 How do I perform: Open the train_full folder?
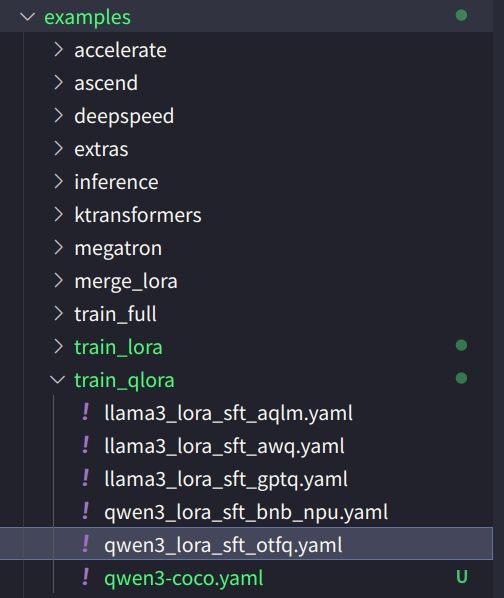pyautogui.click(x=115, y=314)
